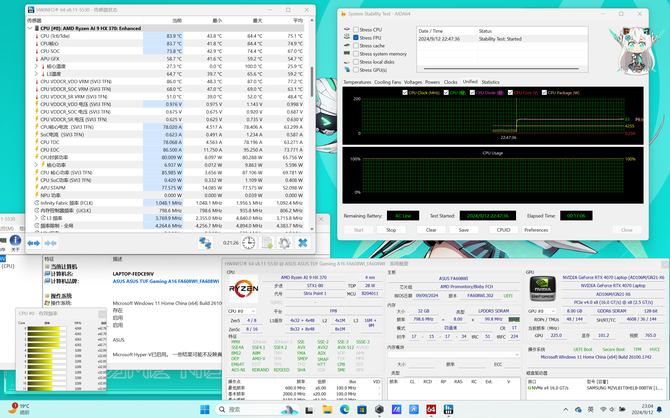Image resolution: width=670 pixels, height=418 pixels.
Task: Click the HWiNFO icon in the taskbar
Action: tap(448, 409)
